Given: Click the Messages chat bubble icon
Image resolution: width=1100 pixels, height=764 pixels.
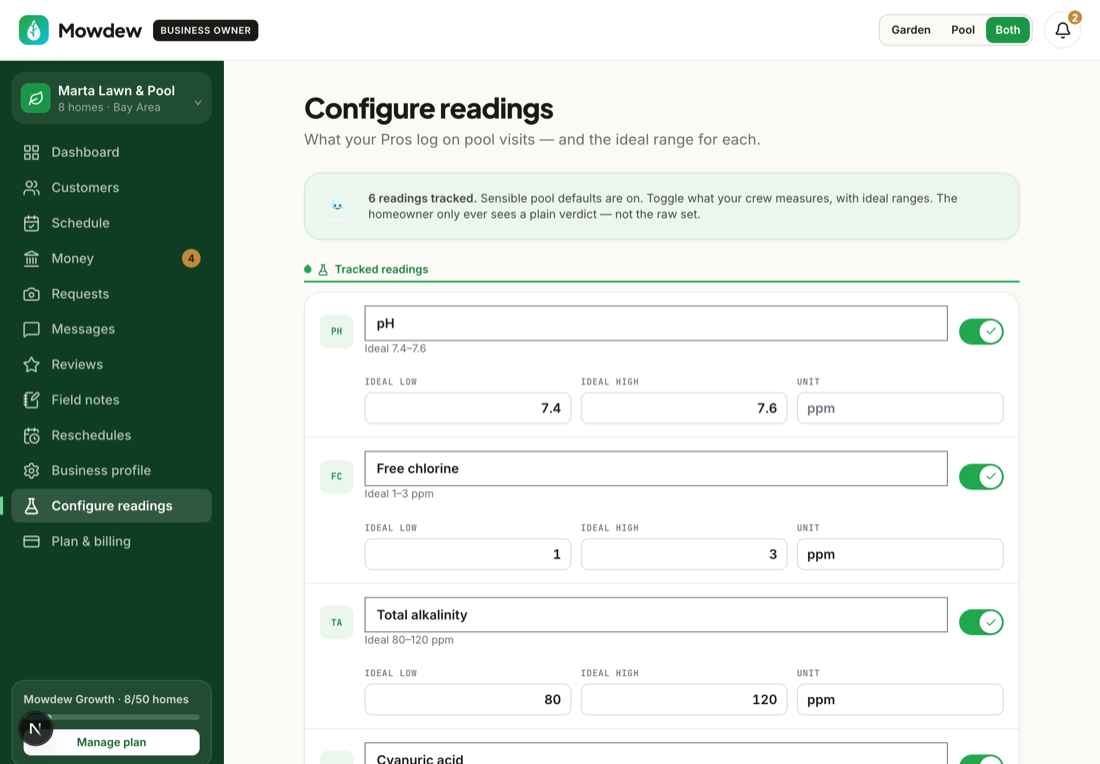Looking at the screenshot, I should (x=32, y=329).
